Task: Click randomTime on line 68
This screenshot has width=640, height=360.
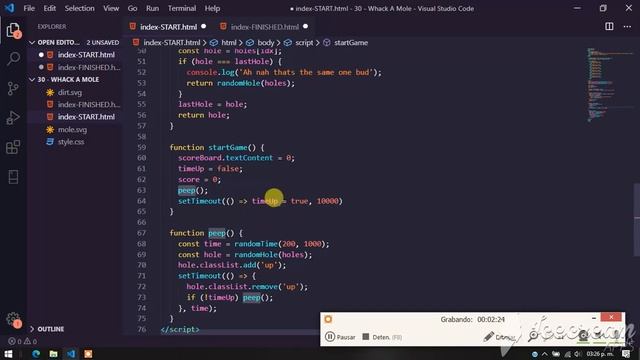Action: [256, 244]
